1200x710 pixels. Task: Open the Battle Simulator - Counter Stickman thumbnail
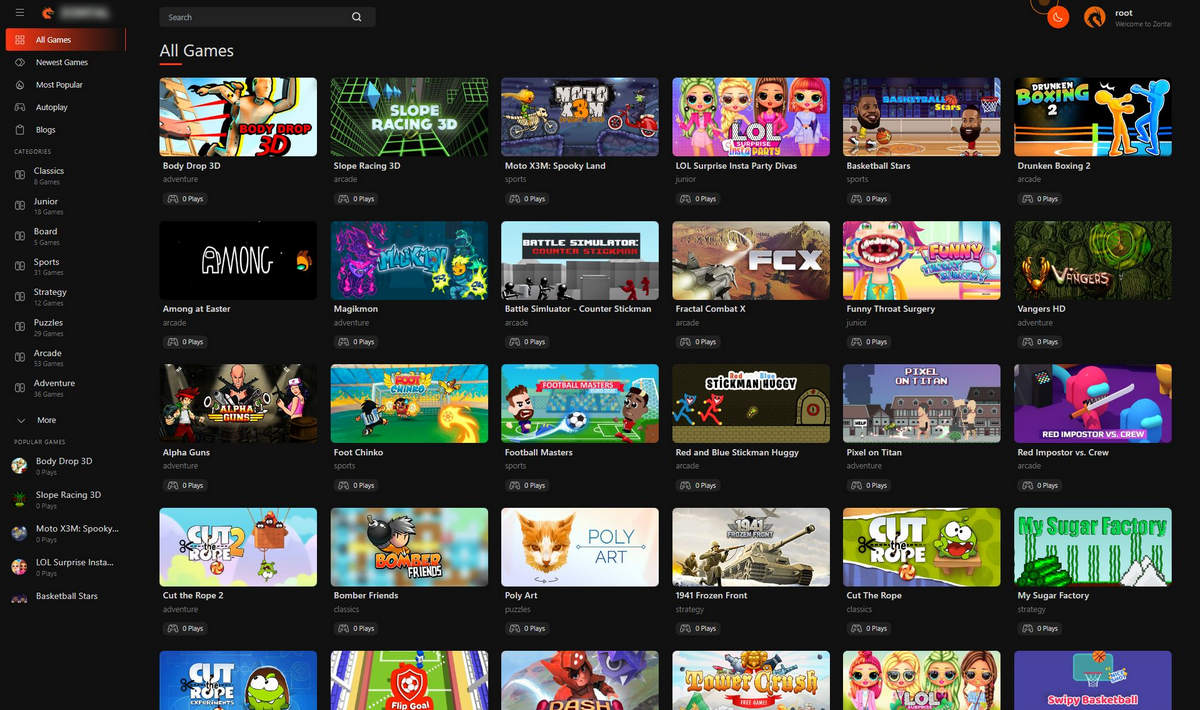click(580, 260)
